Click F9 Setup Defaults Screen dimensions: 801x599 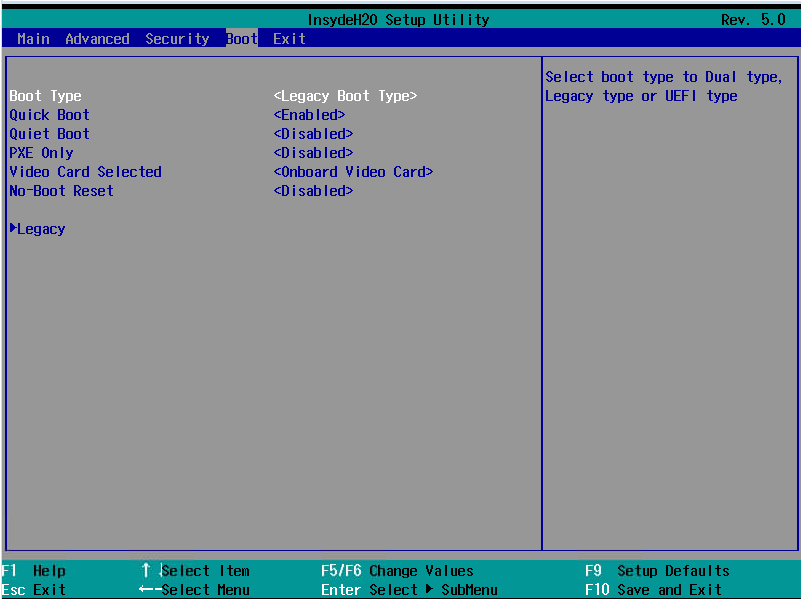point(657,570)
